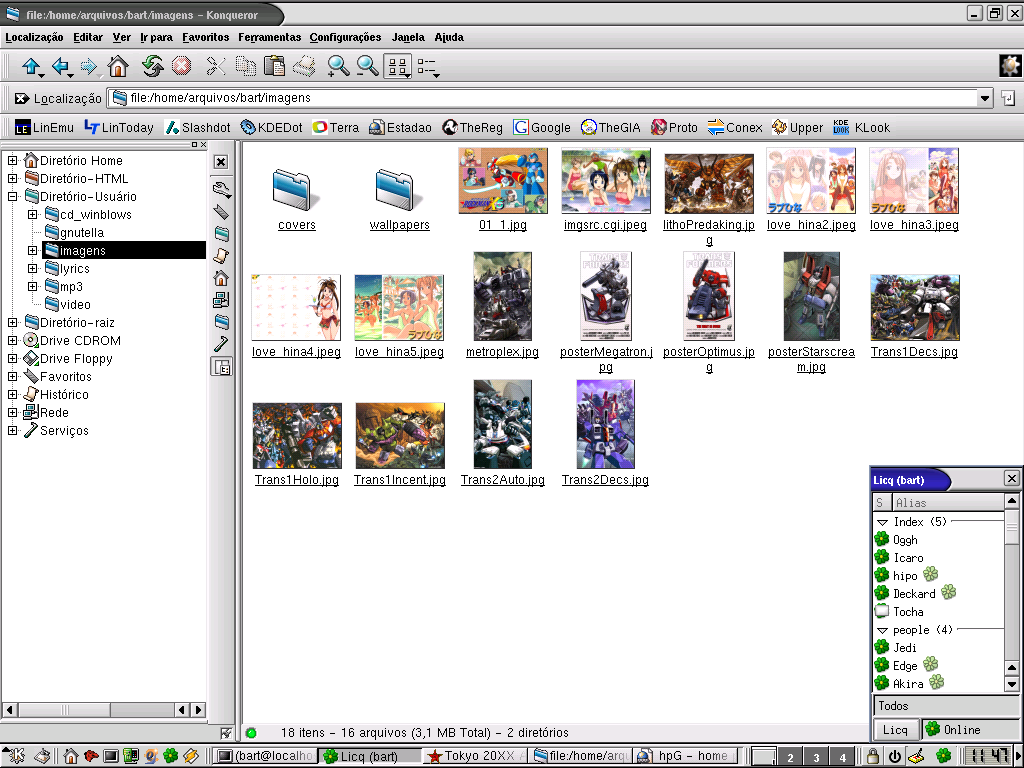Reload the current folder view
The width and height of the screenshot is (1024, 768).
[x=153, y=66]
